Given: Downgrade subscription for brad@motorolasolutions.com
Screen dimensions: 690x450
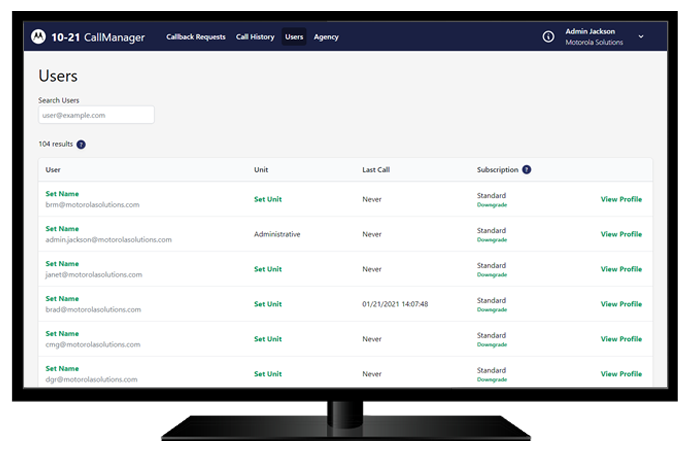Looking at the screenshot, I should pos(492,309).
